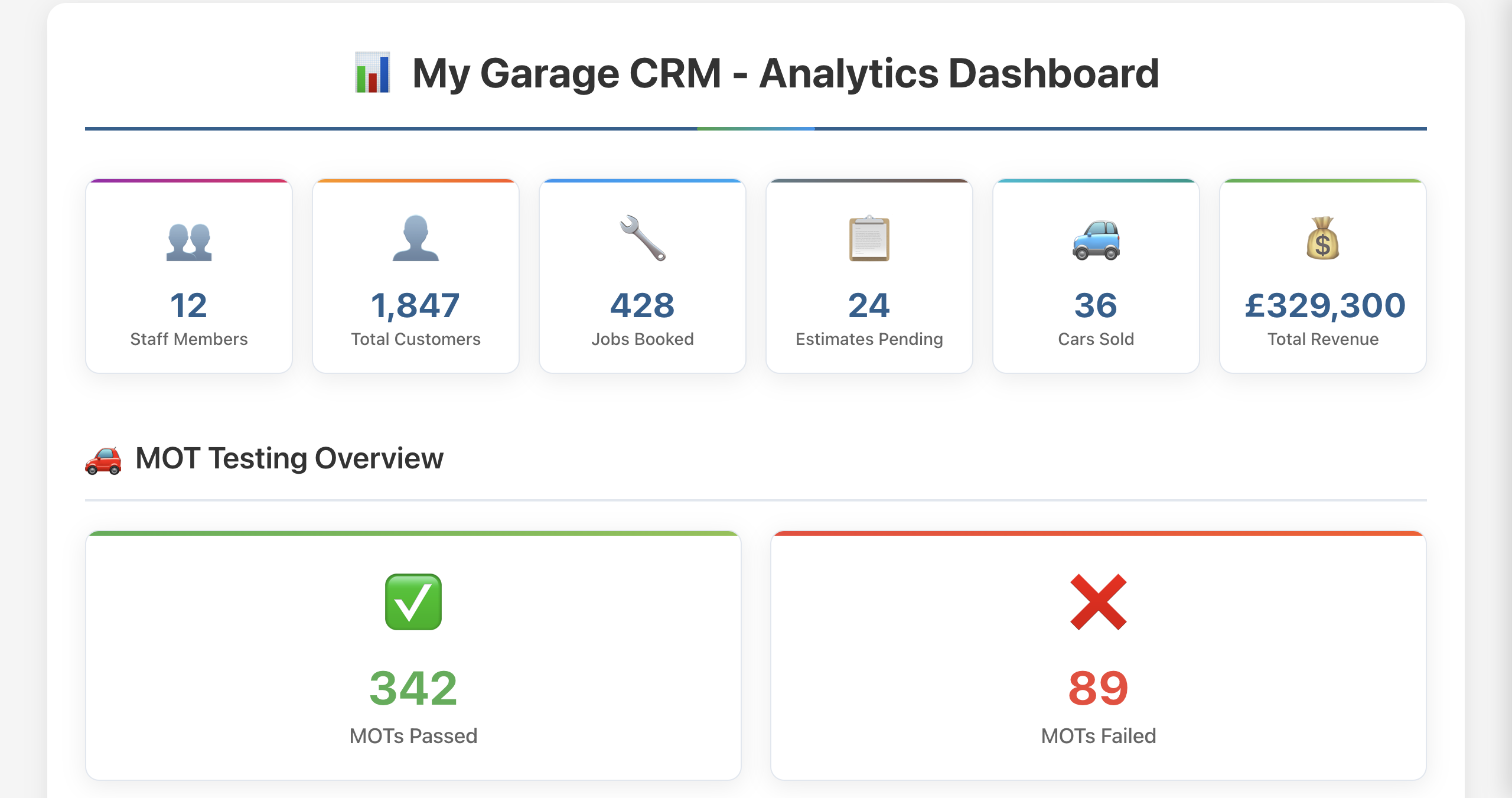Click the gradient divider bar under the title
Viewport: 1512px width, 798px height.
pos(756,128)
